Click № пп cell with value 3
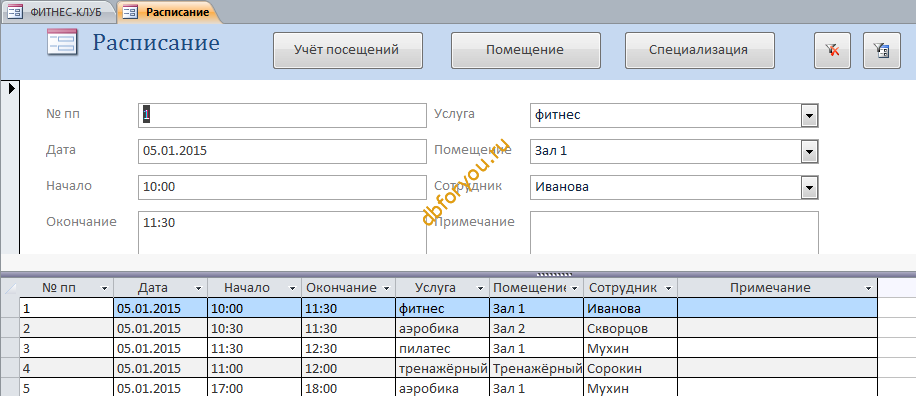Viewport: 916px width, 396px height. (67, 349)
